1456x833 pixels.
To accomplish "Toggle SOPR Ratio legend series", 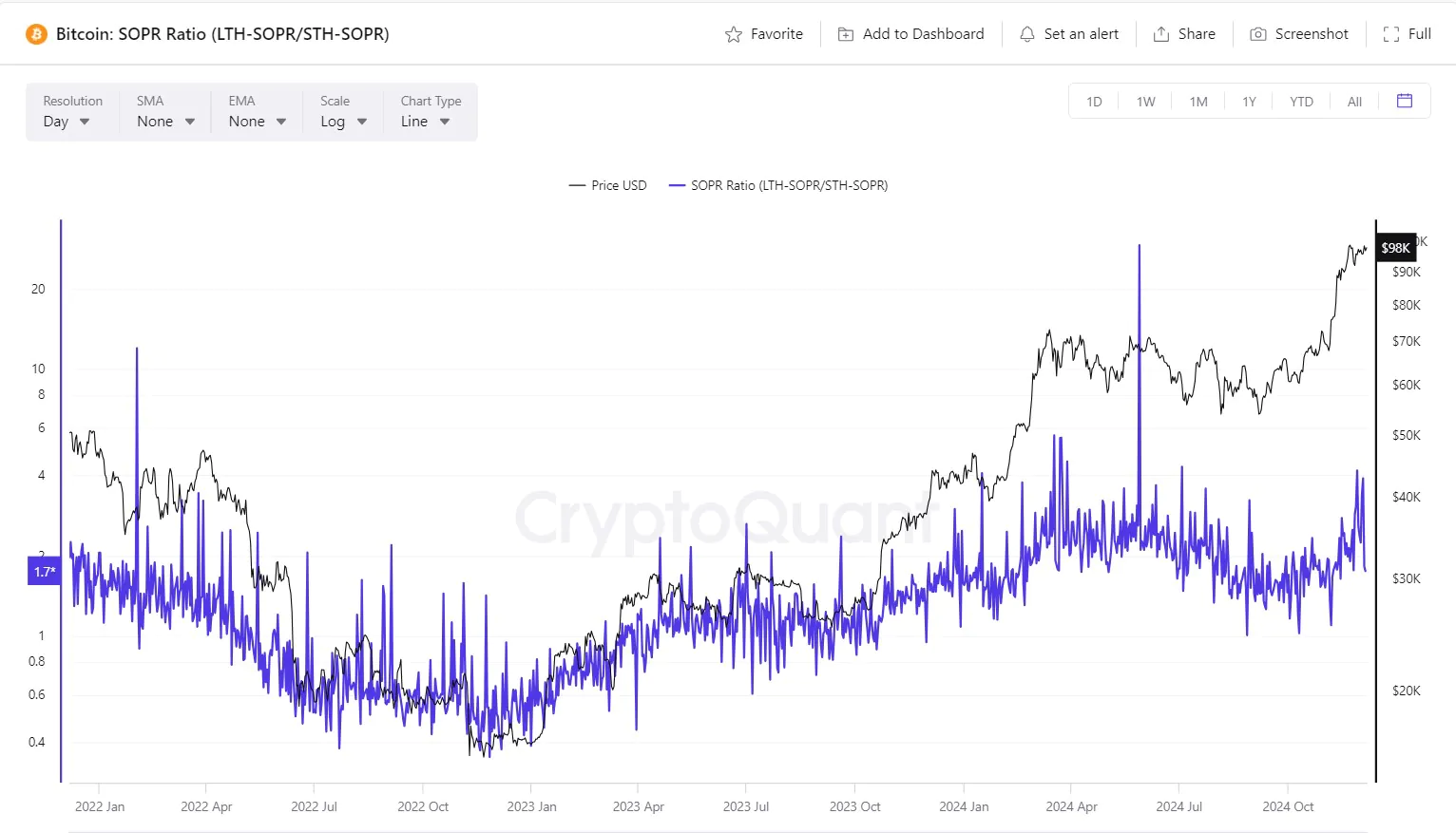I will 778,185.
